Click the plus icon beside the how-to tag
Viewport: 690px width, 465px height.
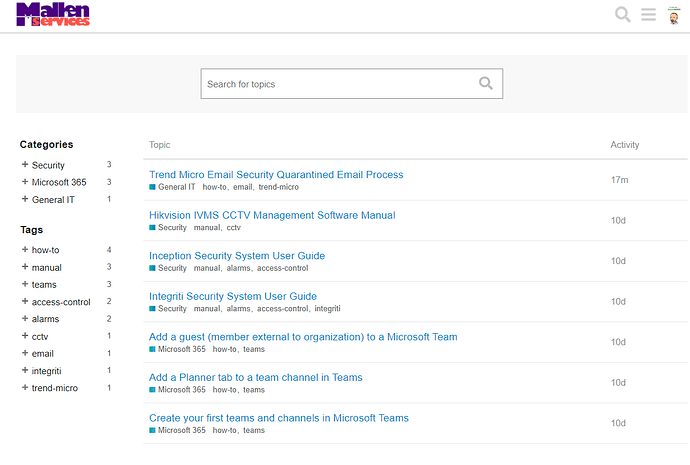click(x=25, y=249)
